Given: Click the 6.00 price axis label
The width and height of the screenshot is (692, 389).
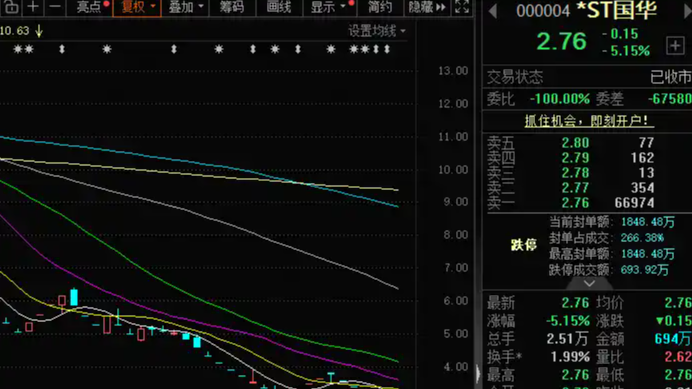Looking at the screenshot, I should tap(456, 301).
